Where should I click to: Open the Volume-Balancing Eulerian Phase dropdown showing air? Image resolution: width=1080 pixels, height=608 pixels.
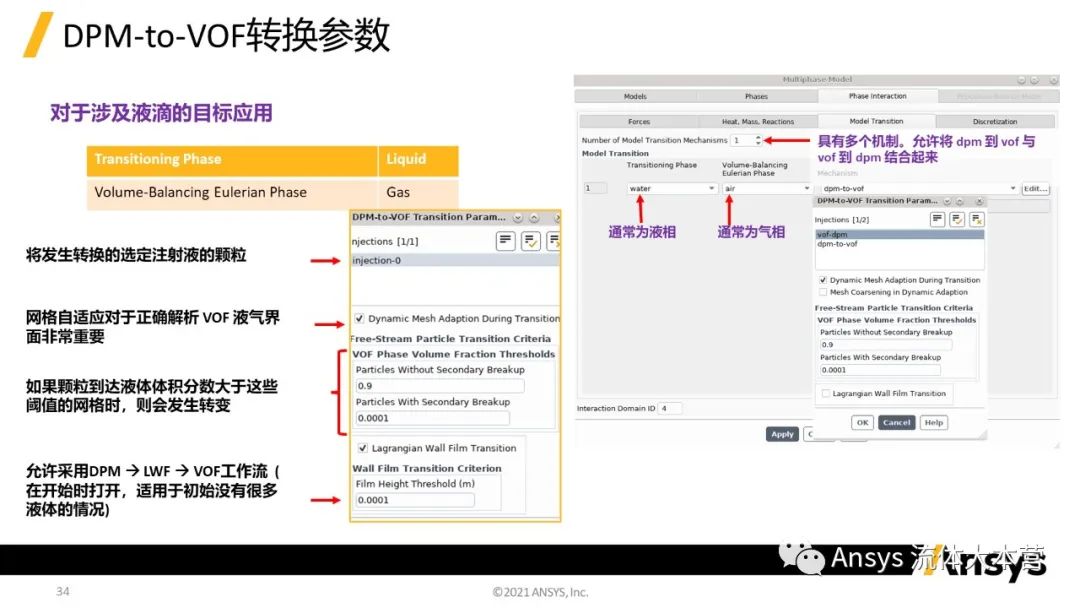pos(766,188)
